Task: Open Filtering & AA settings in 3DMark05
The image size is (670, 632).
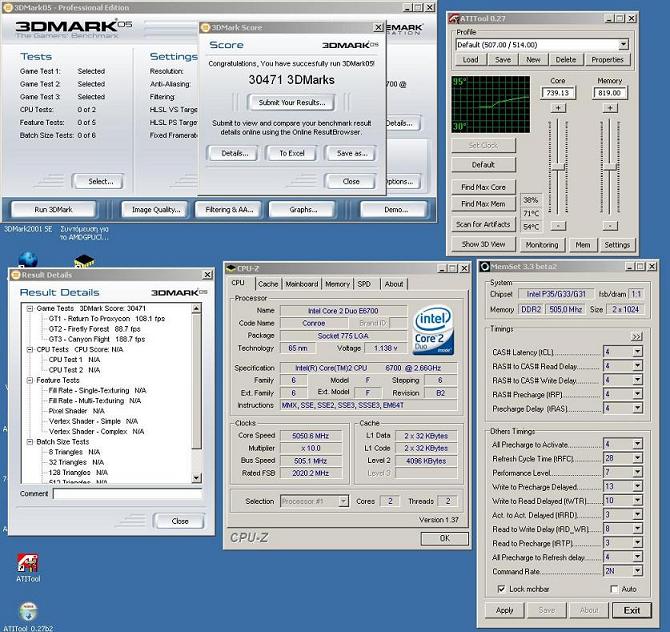Action: point(229,209)
